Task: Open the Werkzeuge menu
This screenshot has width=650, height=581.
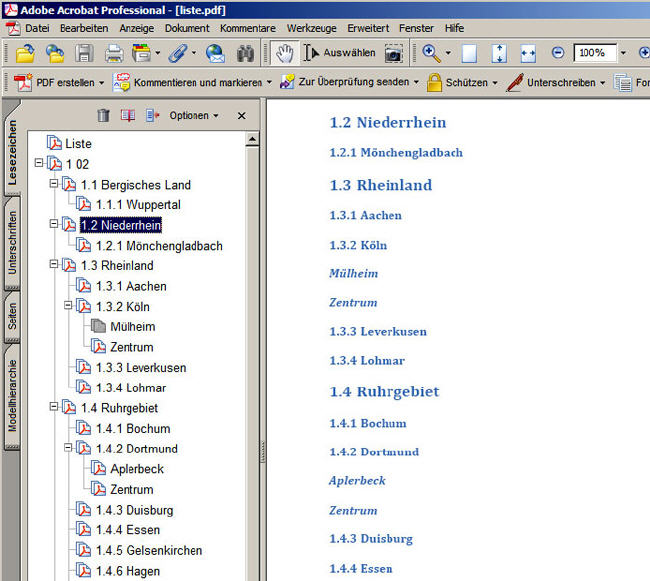Action: pos(311,28)
